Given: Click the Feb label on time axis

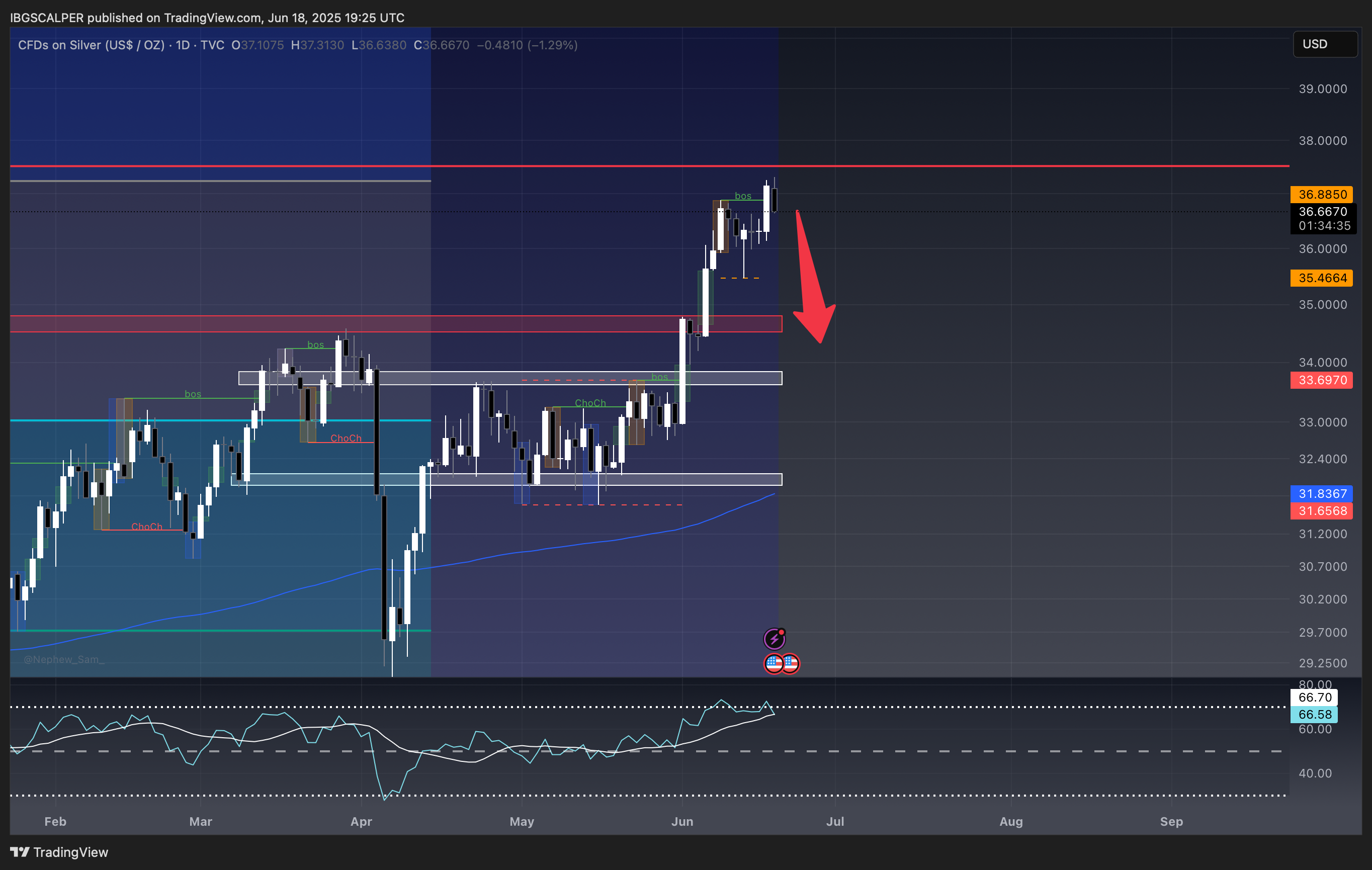Looking at the screenshot, I should [x=55, y=822].
